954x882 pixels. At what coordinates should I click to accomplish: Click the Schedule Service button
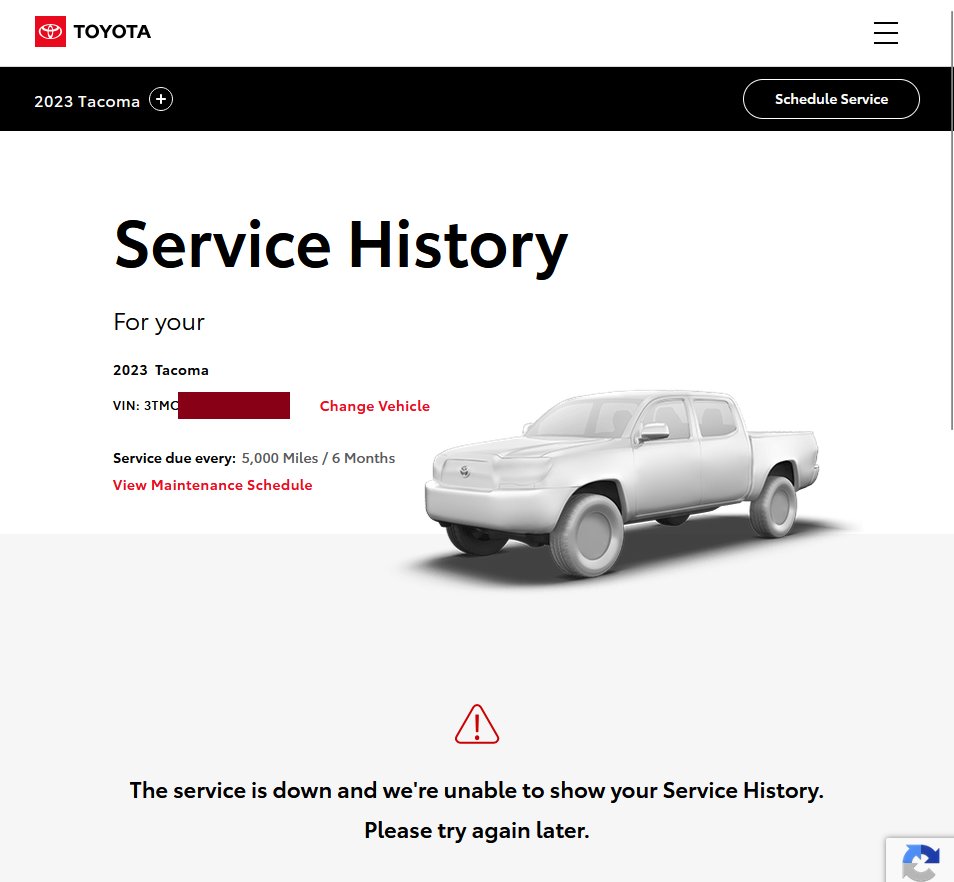pyautogui.click(x=831, y=99)
